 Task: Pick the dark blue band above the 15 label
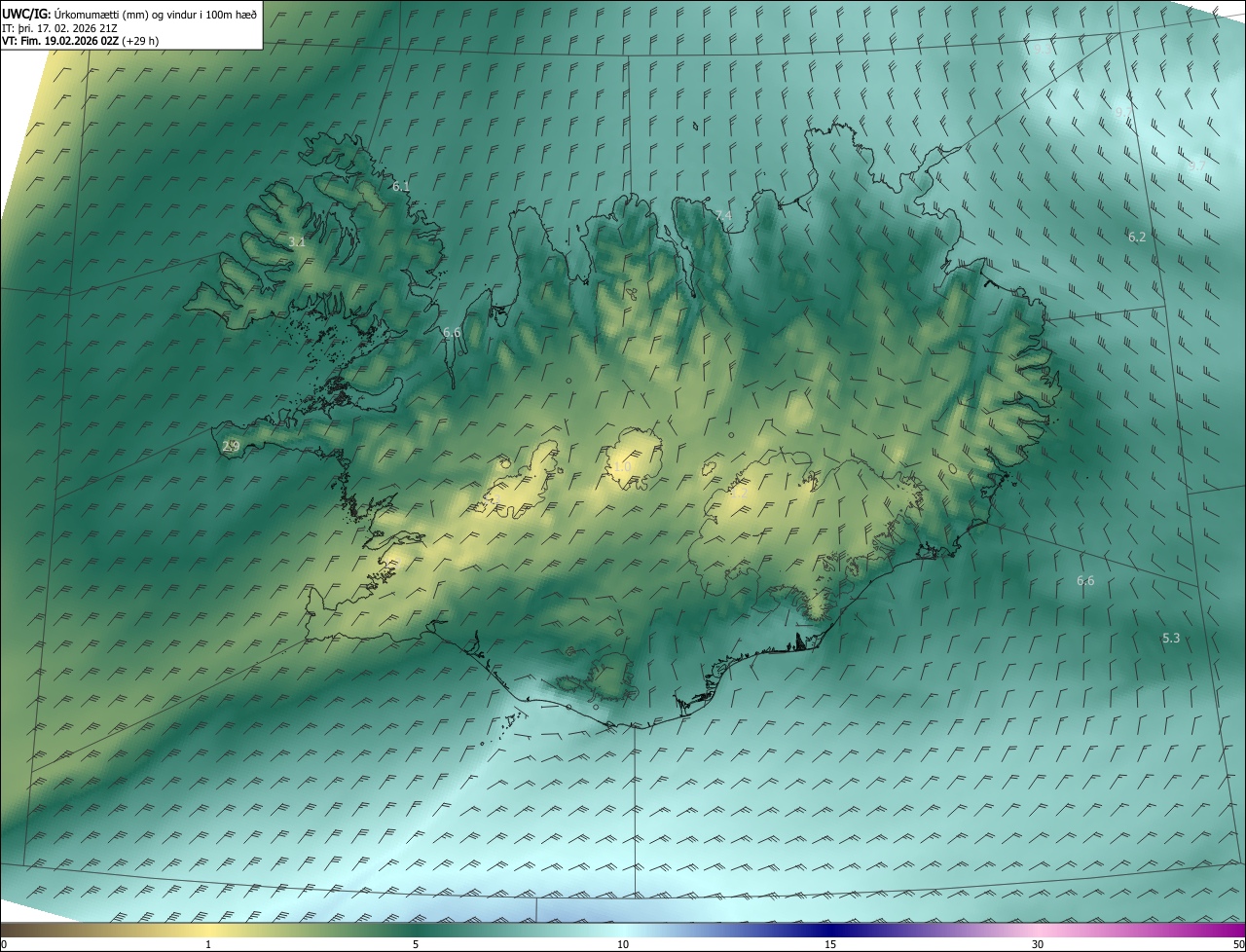(830, 930)
